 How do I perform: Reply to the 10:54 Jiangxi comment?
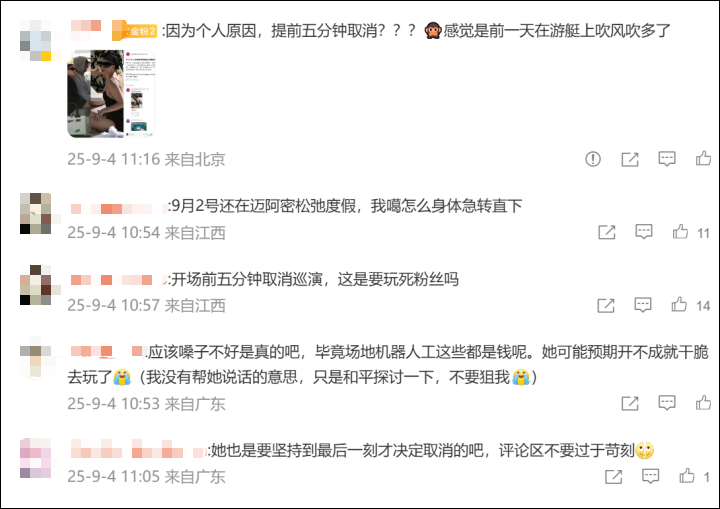point(643,232)
